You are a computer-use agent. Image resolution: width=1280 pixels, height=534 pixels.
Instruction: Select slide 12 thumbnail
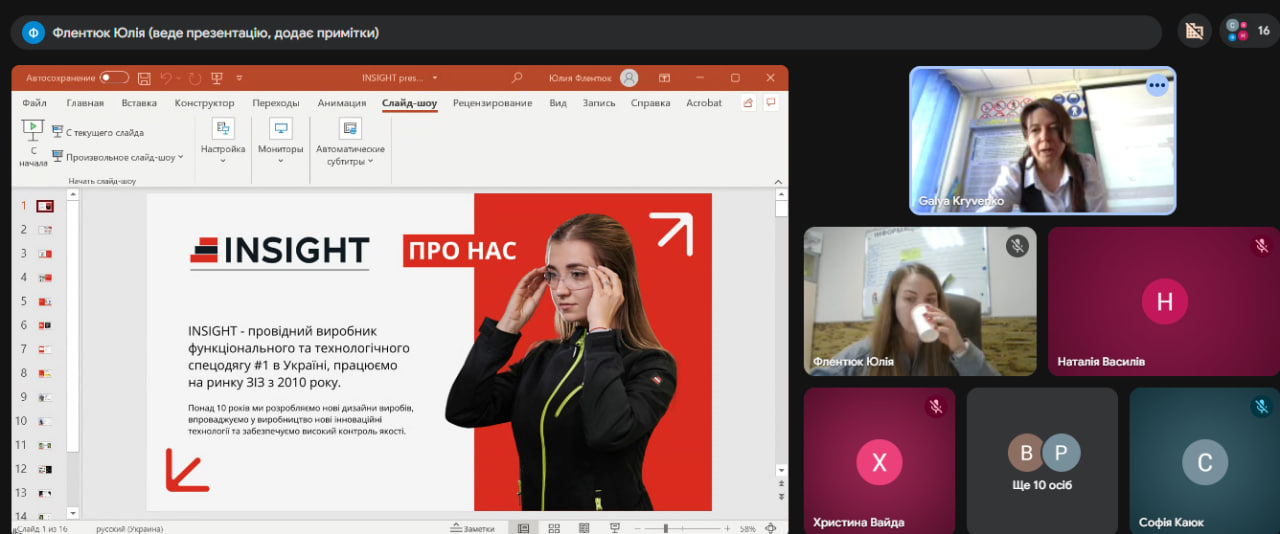coord(45,469)
